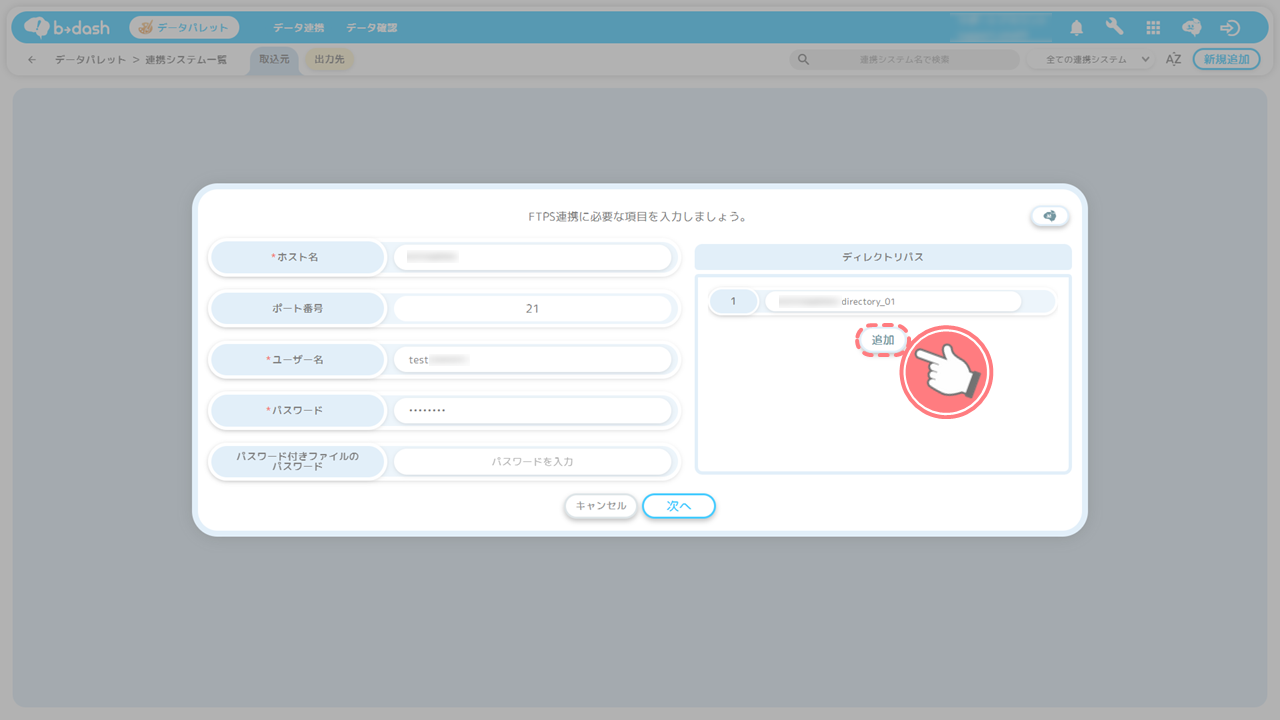Click the パスワード付きファイルのパスワード field
This screenshot has width=1280, height=720.
532,462
